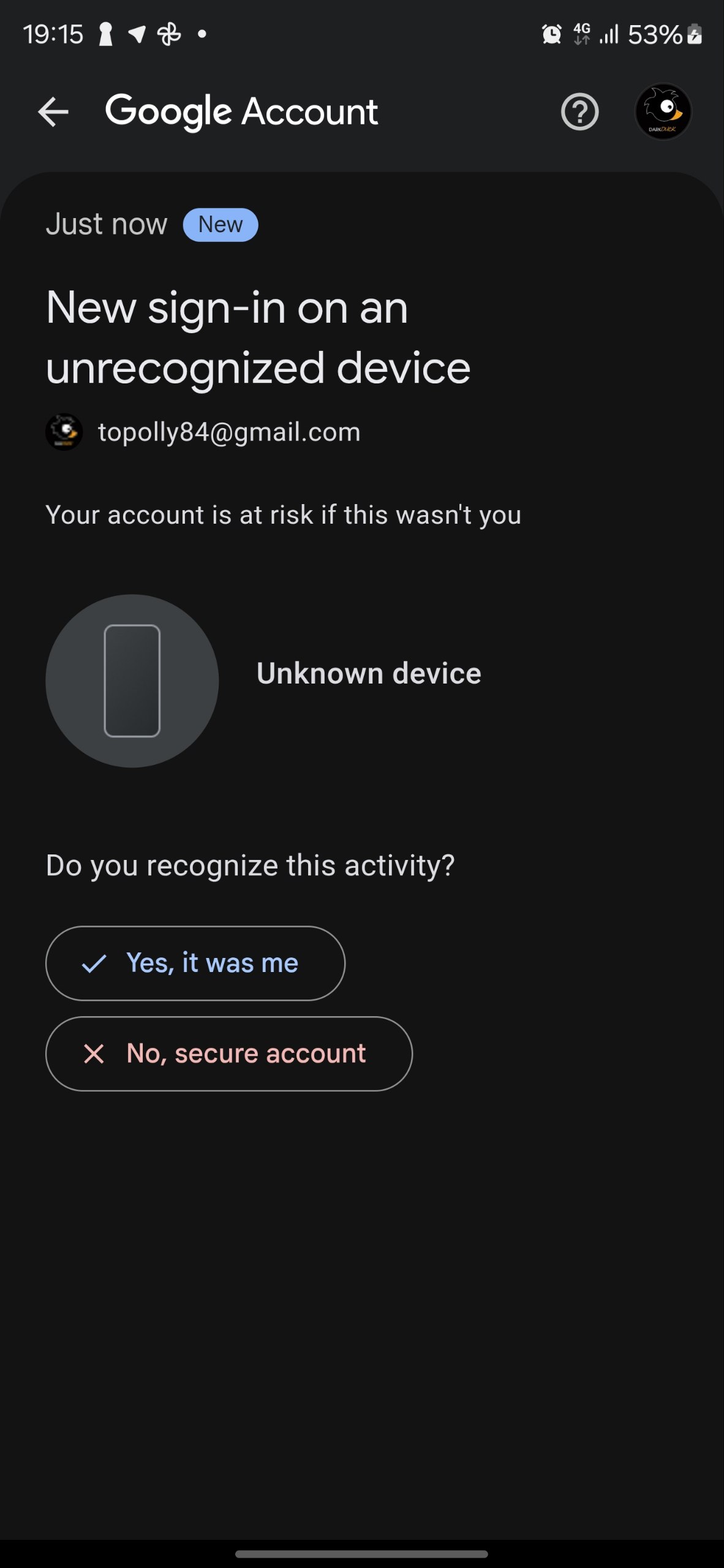Tap the 19:15 clock in status bar
724x1568 pixels.
(x=53, y=34)
